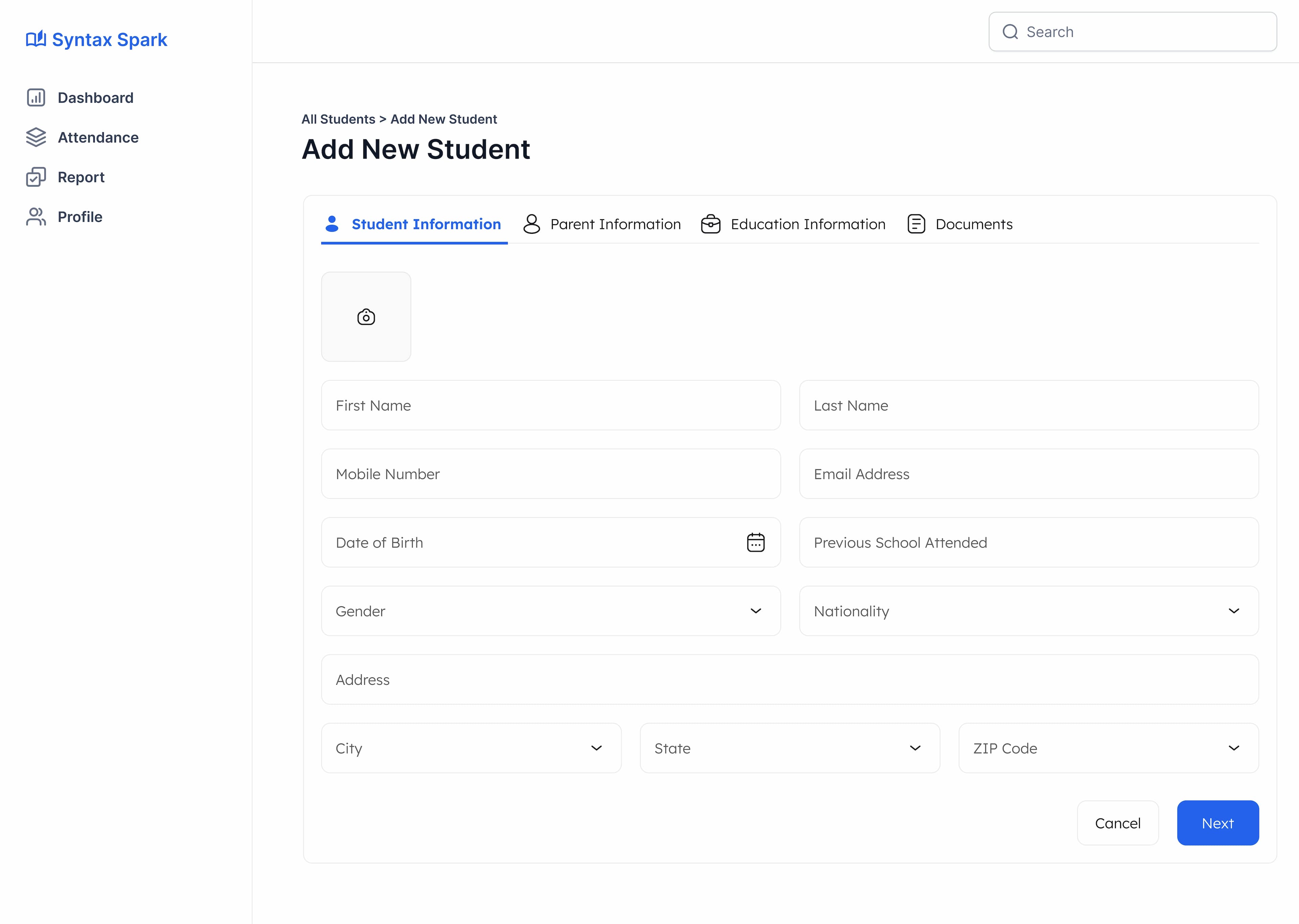The height and width of the screenshot is (924, 1299).
Task: Click the Date of Birth input field
Action: [550, 542]
